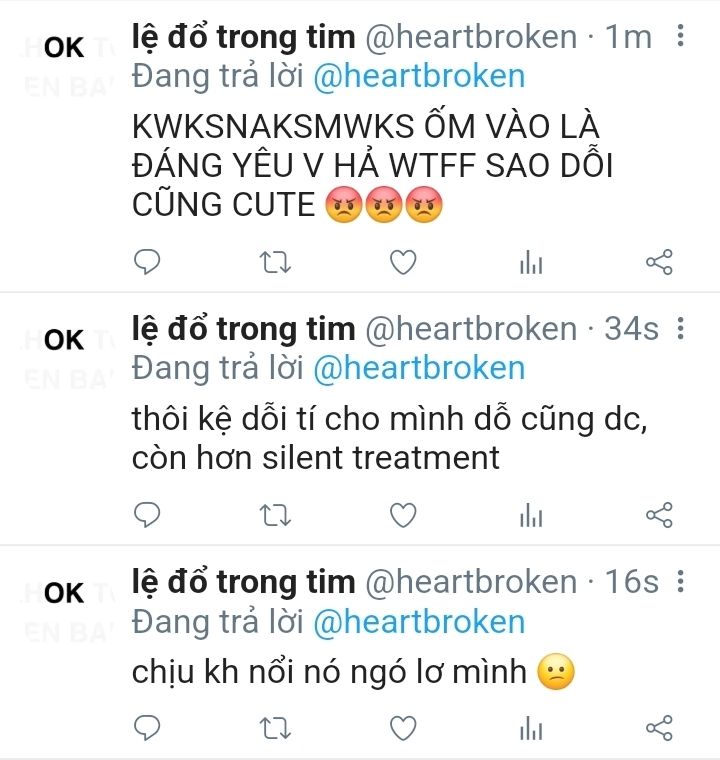This screenshot has width=720, height=760.
Task: Like the tweet posted 16s ago
Action: click(x=403, y=728)
